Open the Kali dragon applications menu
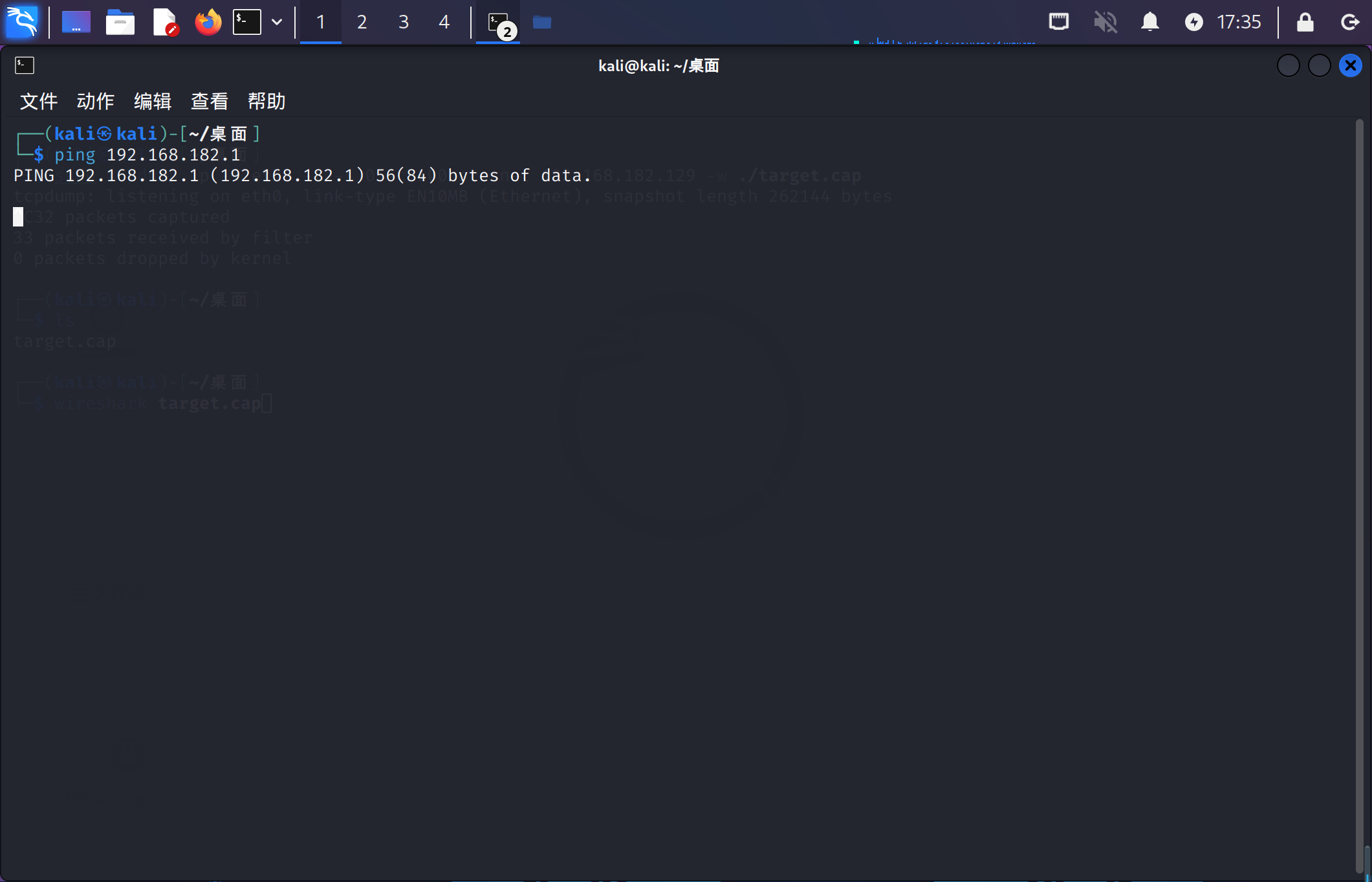The image size is (1372, 882). pos(22,22)
